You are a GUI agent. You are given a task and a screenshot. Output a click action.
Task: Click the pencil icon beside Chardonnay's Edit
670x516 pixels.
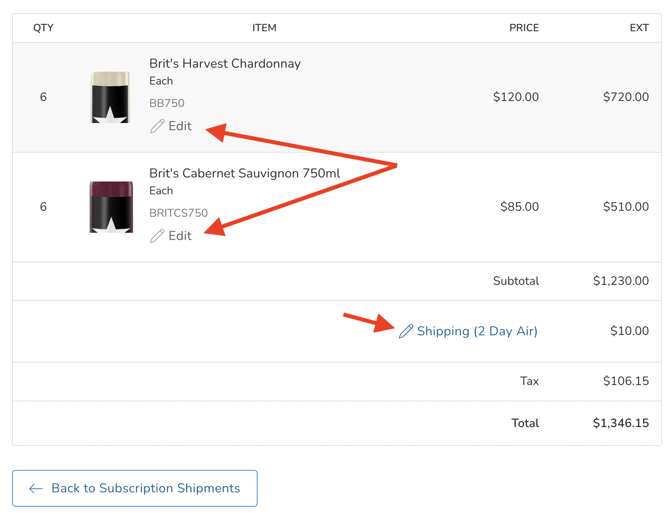157,127
